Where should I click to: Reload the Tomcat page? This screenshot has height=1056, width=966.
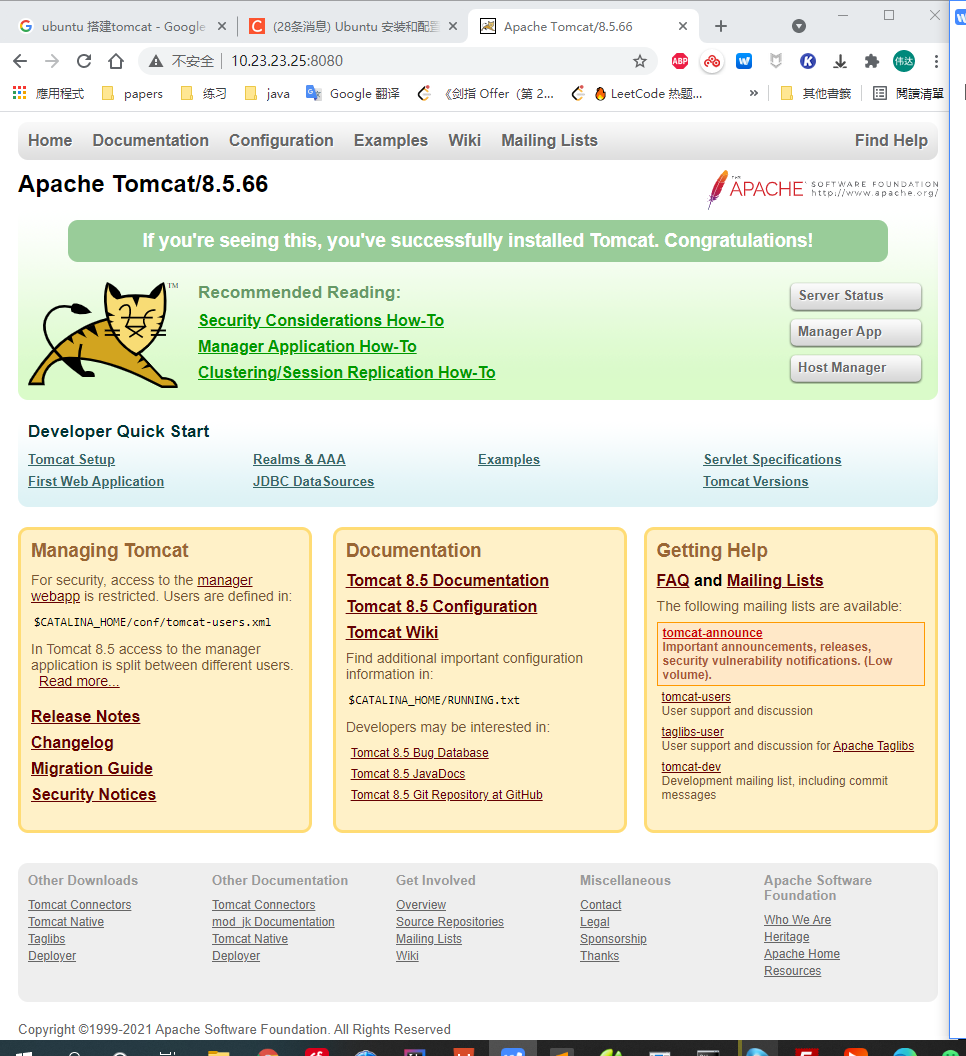pyautogui.click(x=84, y=61)
